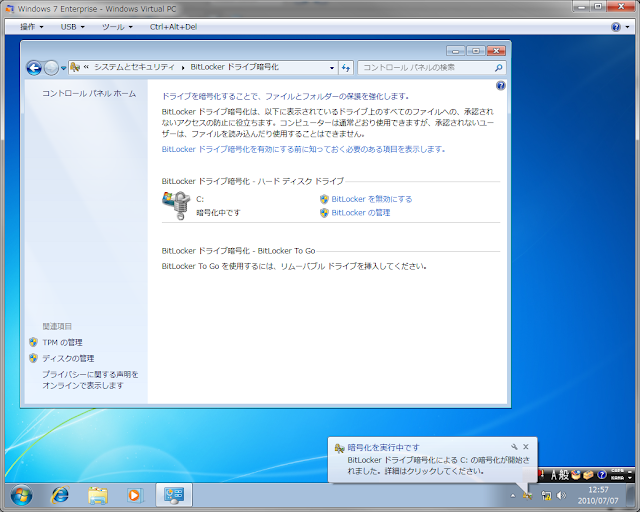
Task: Click BitLocker ドライブ暗号化 breadcrumb
Action: point(234,67)
